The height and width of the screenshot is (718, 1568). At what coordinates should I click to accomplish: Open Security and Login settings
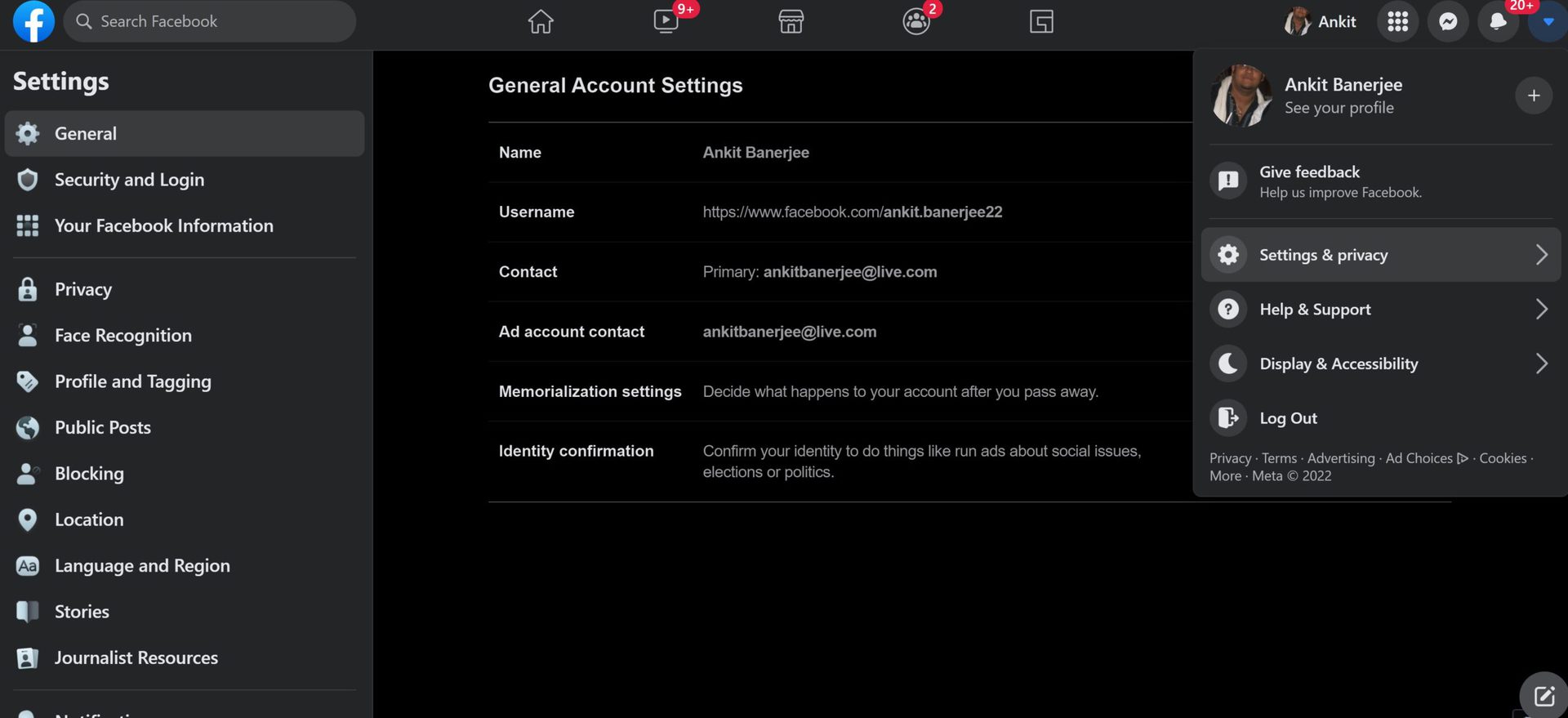pos(185,180)
